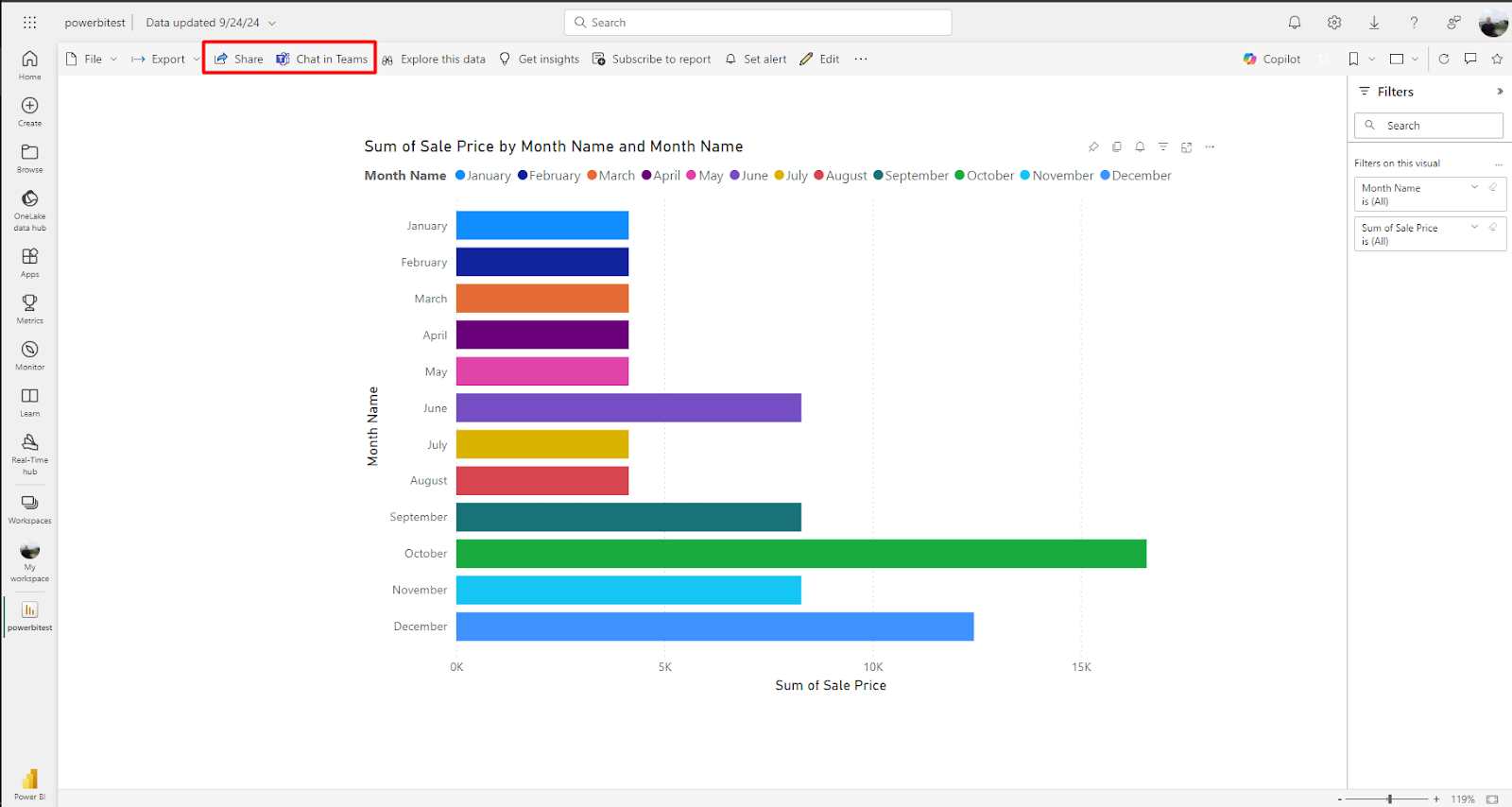This screenshot has height=807, width=1512.
Task: Click Chat in Teams
Action: pos(322,59)
